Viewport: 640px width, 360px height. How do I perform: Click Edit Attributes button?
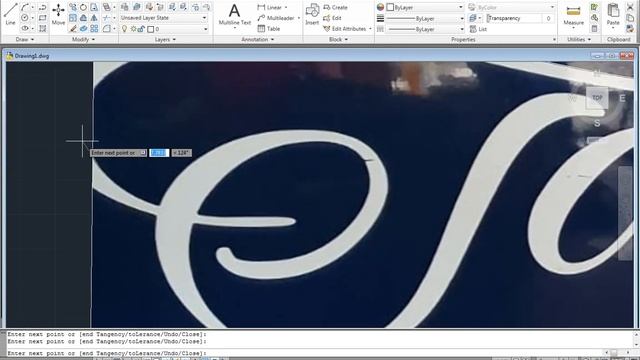[344, 29]
